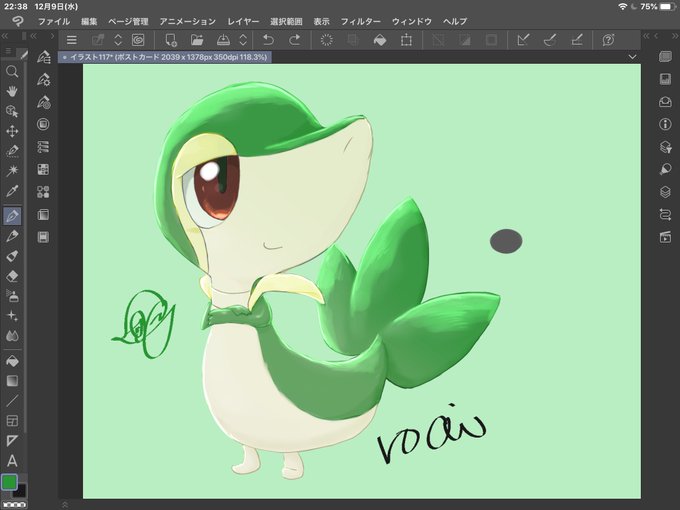Expand the bottom palette dock arrow
This screenshot has height=510, width=680.
click(x=65, y=504)
